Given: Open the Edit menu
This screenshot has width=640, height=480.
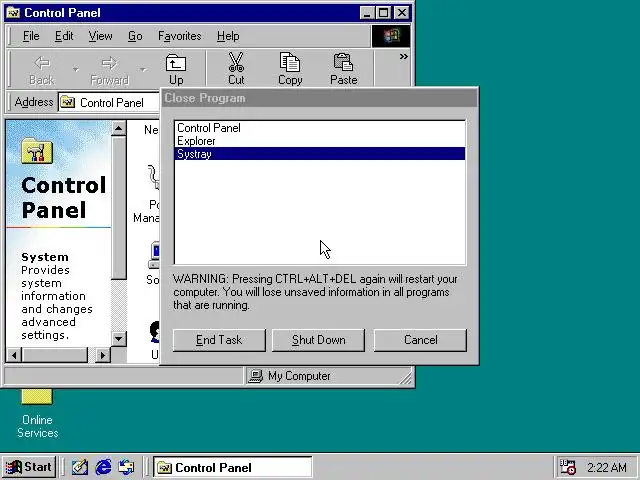Looking at the screenshot, I should click(64, 36).
